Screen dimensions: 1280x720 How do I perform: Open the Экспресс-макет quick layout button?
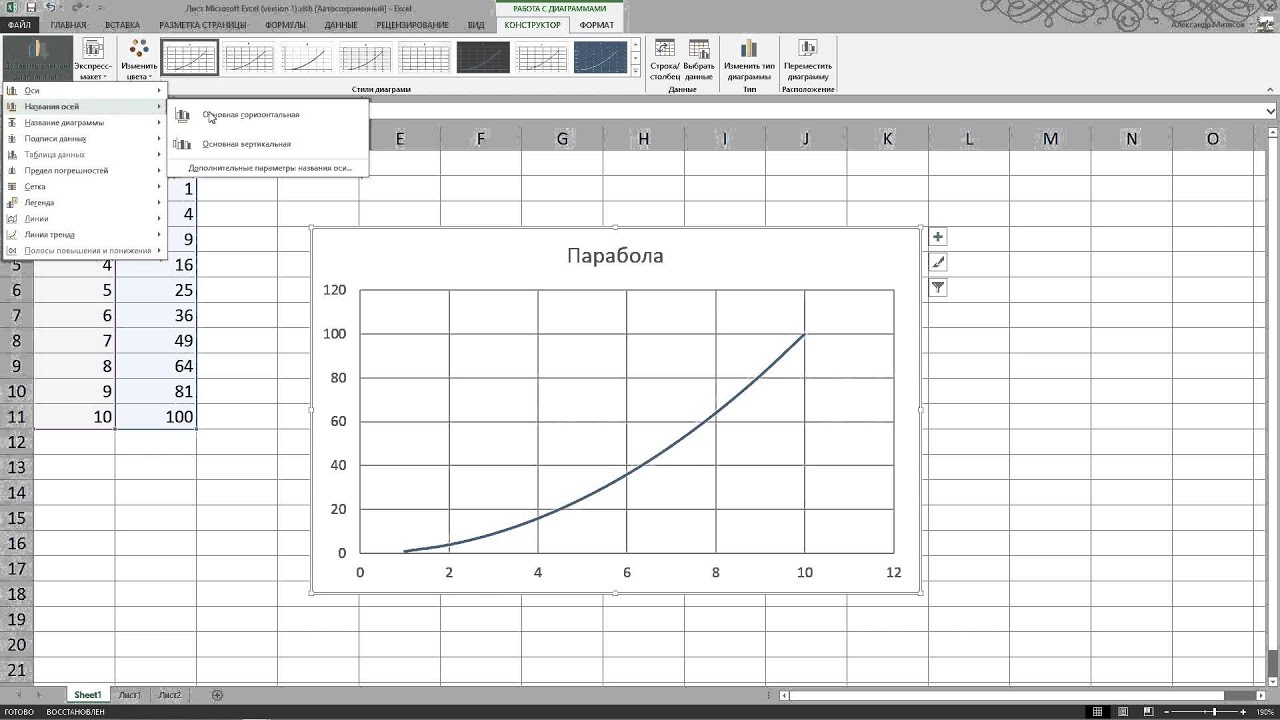pyautogui.click(x=93, y=60)
